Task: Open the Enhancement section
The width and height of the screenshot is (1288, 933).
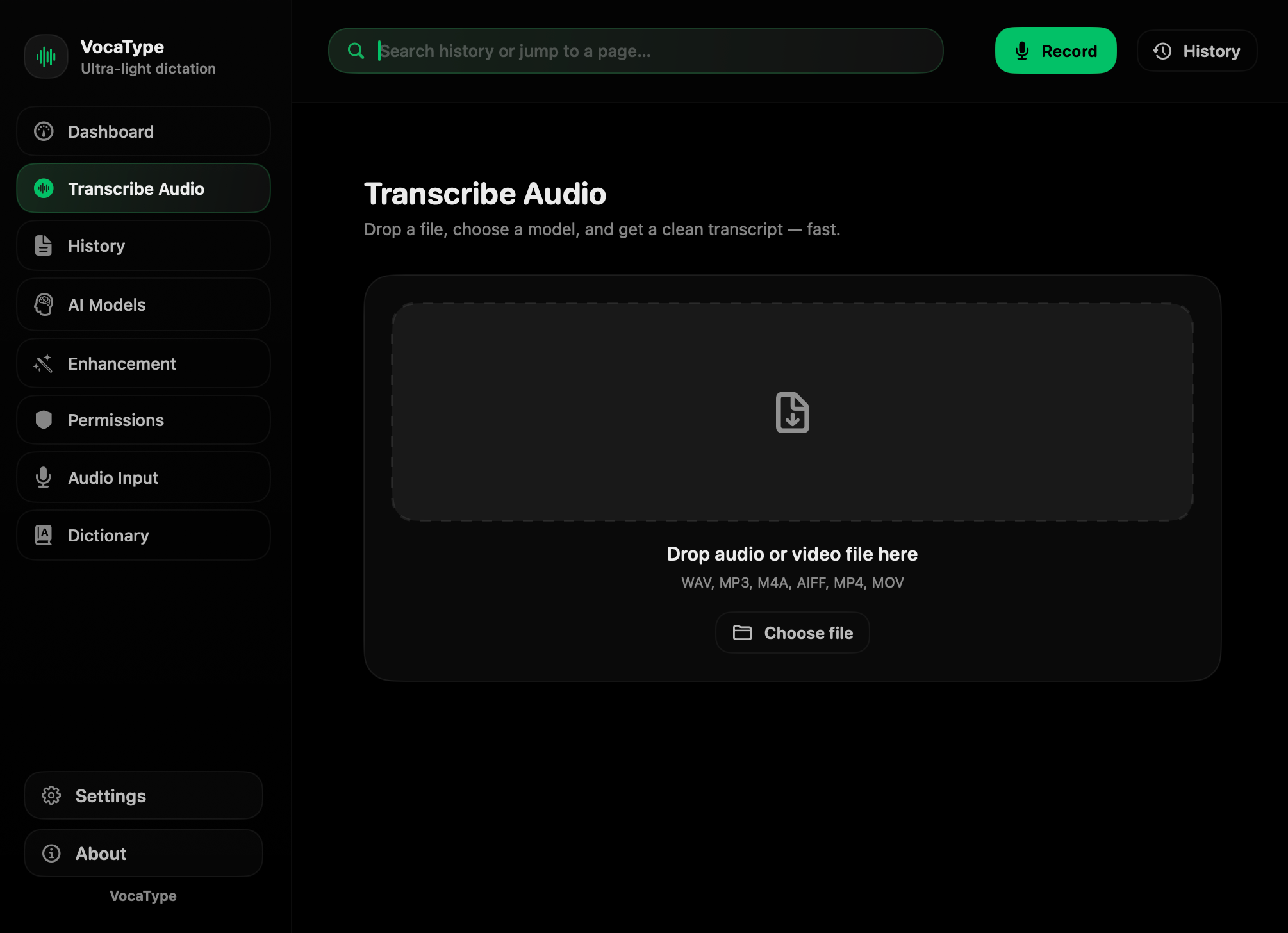Action: [x=143, y=363]
